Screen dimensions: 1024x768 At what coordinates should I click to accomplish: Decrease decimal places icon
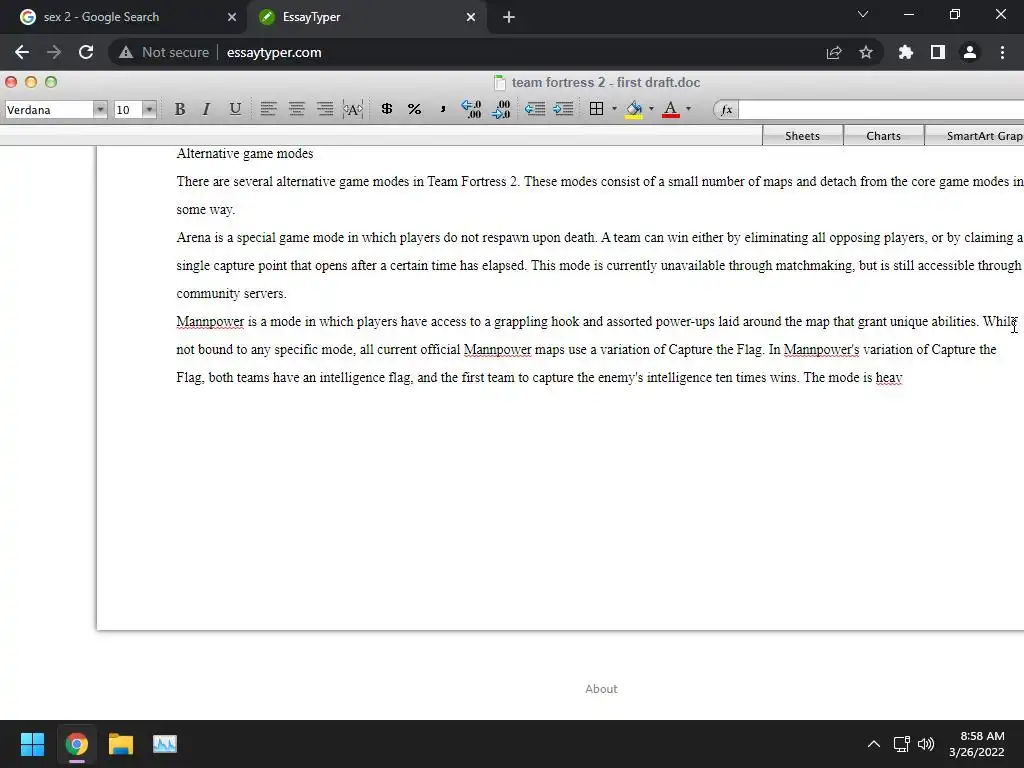click(x=501, y=109)
